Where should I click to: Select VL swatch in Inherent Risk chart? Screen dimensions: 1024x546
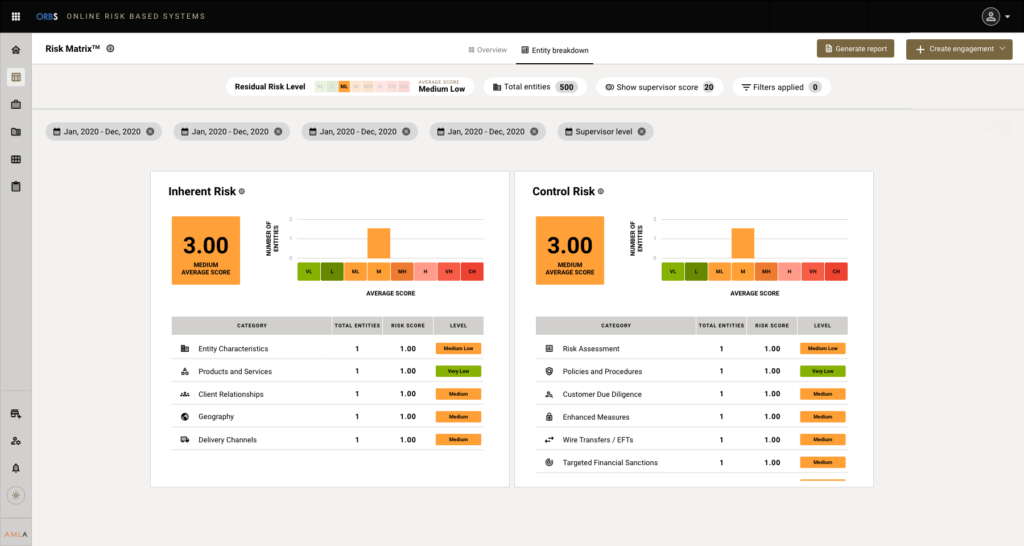click(x=309, y=272)
